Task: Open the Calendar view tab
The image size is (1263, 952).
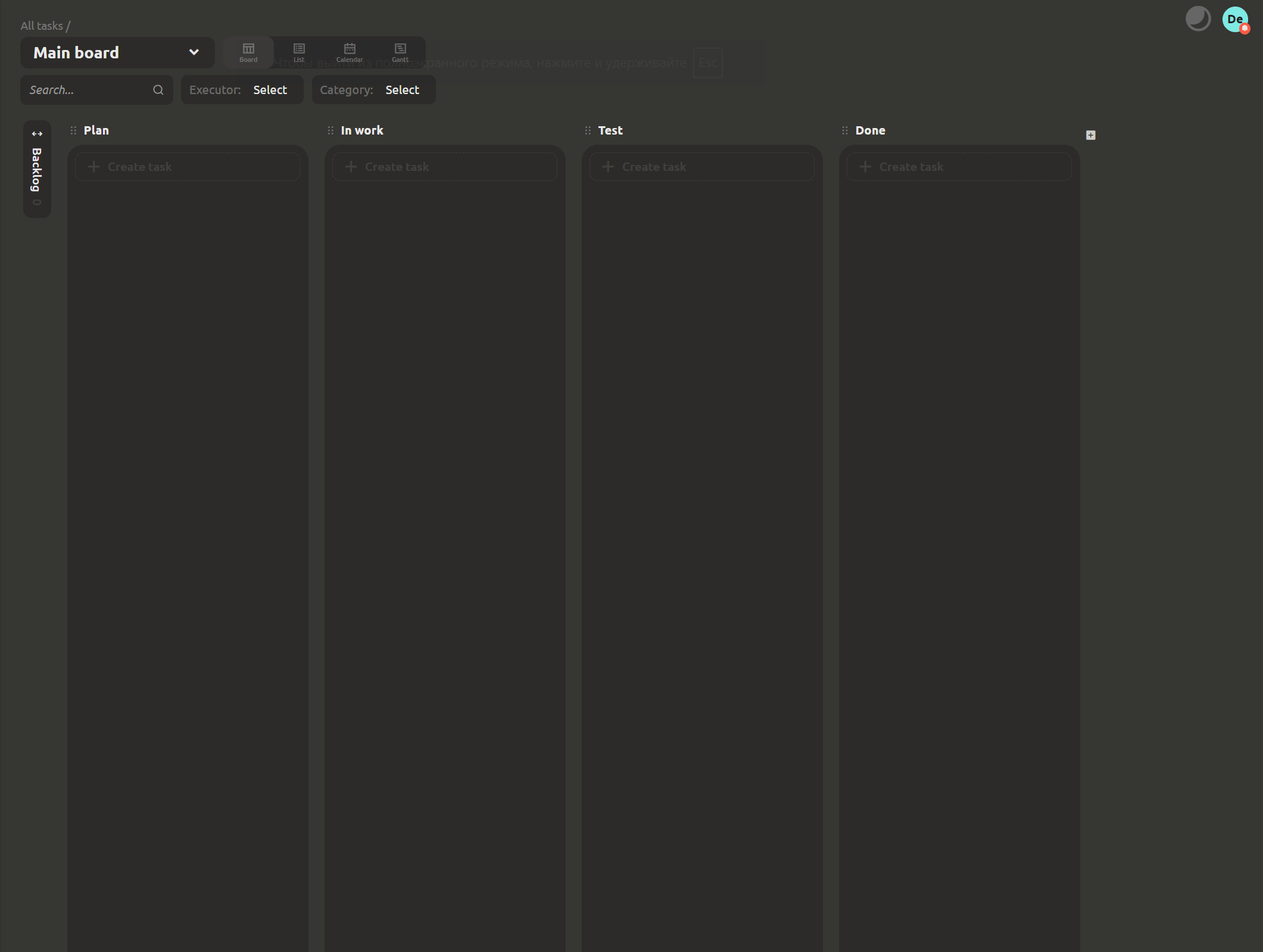Action: (350, 52)
